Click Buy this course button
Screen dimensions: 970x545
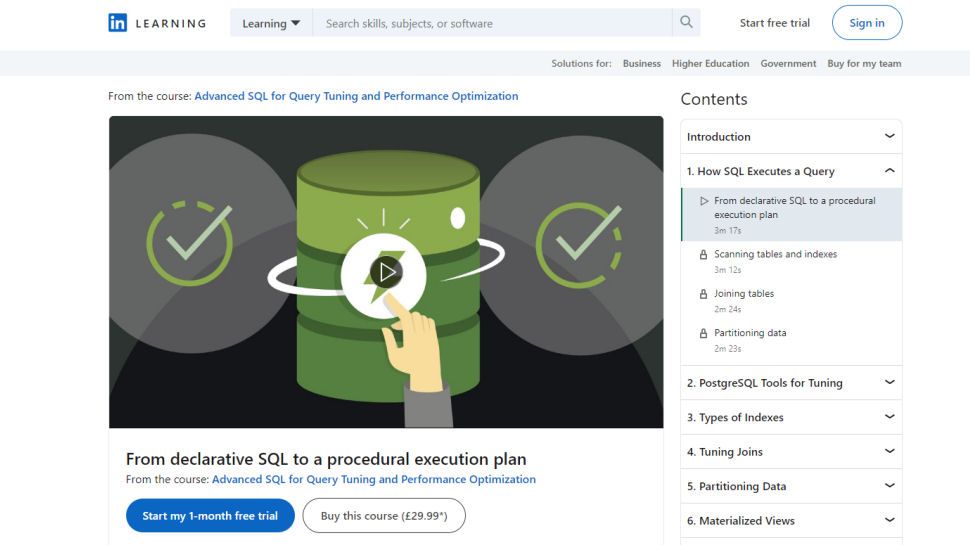(x=384, y=516)
